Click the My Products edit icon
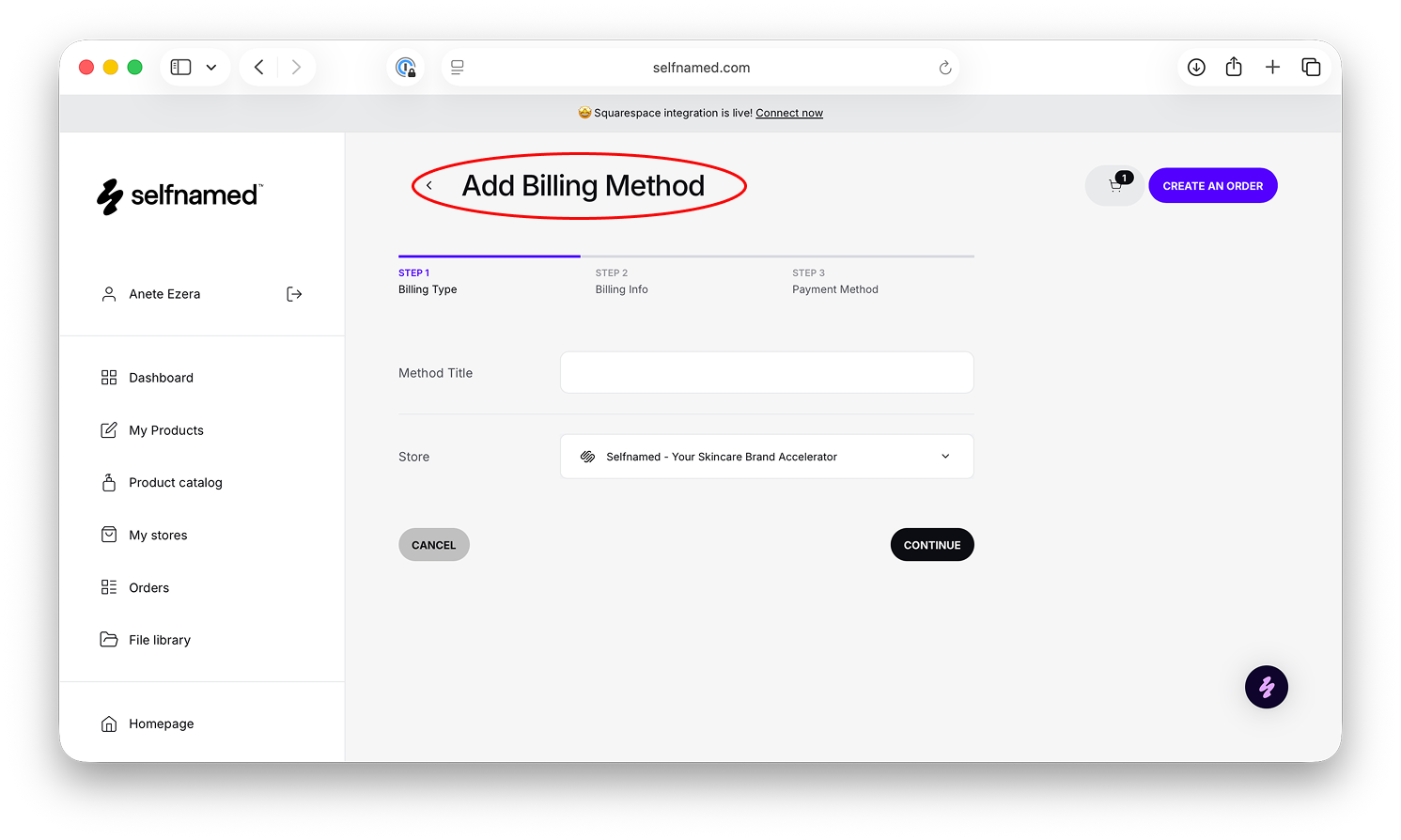 (109, 430)
